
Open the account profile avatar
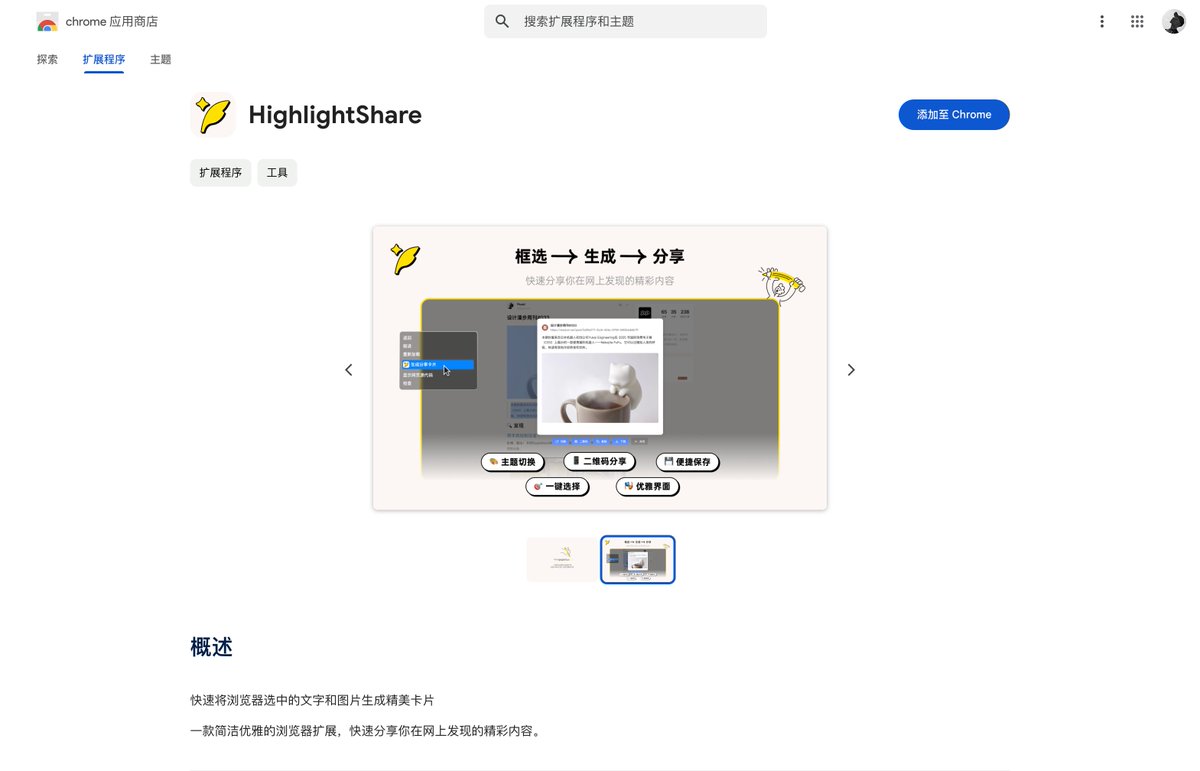1174,21
